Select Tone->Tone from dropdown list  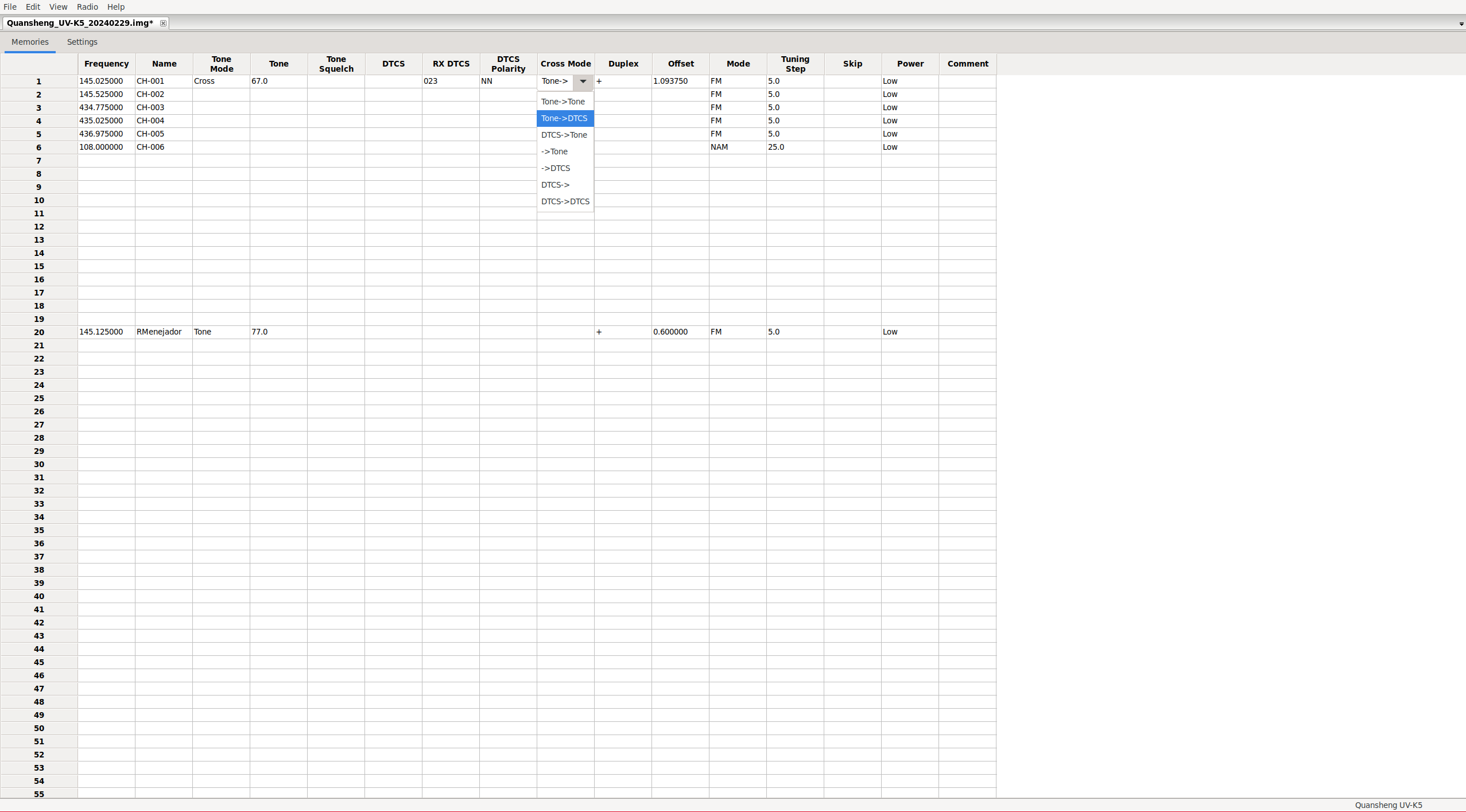[x=563, y=102]
